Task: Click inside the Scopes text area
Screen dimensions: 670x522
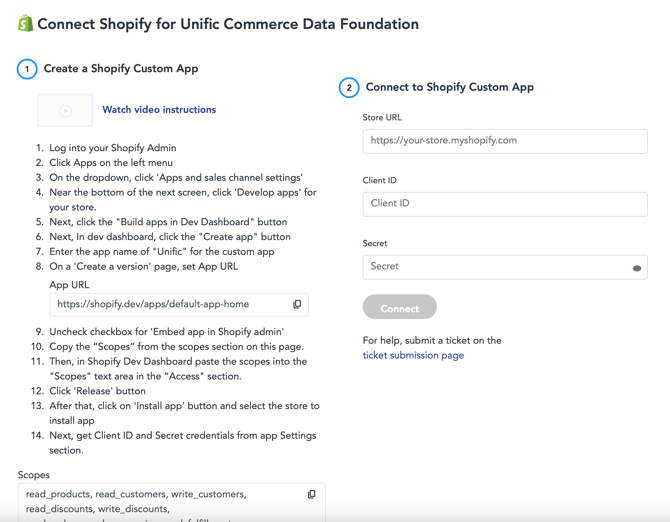Action: [172, 503]
